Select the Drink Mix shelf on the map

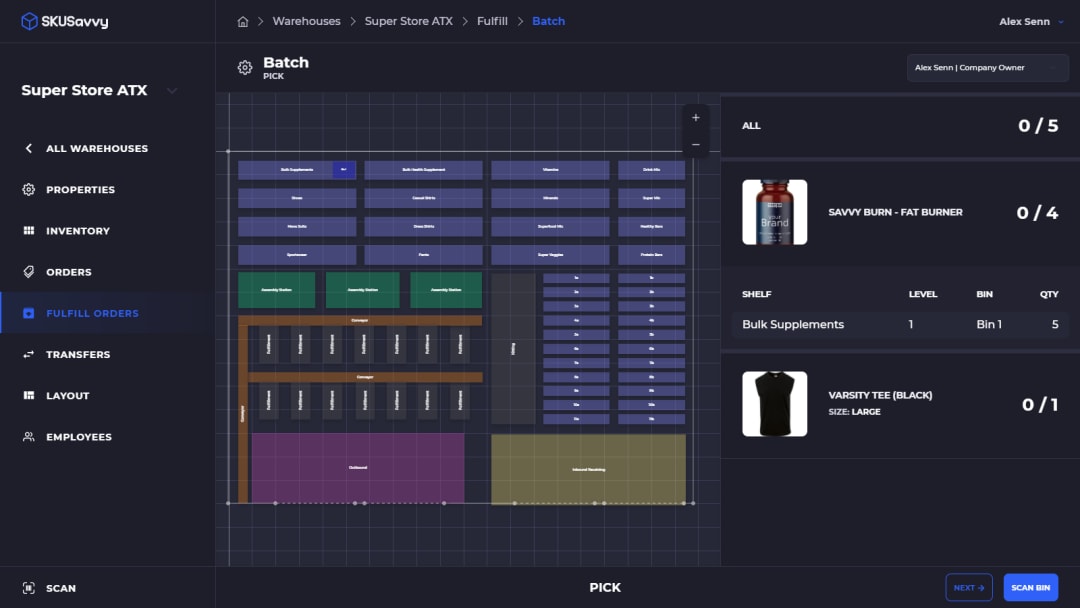pyautogui.click(x=651, y=169)
